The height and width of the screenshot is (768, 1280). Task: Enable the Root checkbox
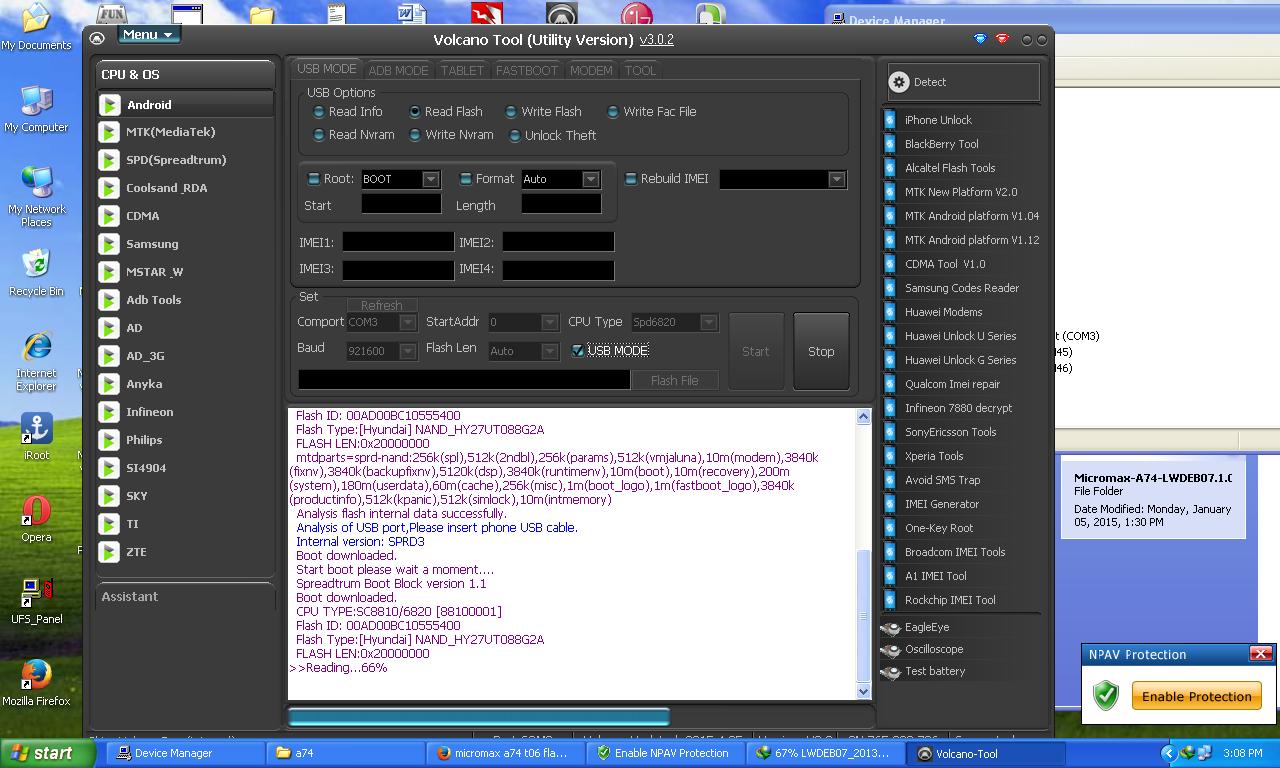[313, 179]
